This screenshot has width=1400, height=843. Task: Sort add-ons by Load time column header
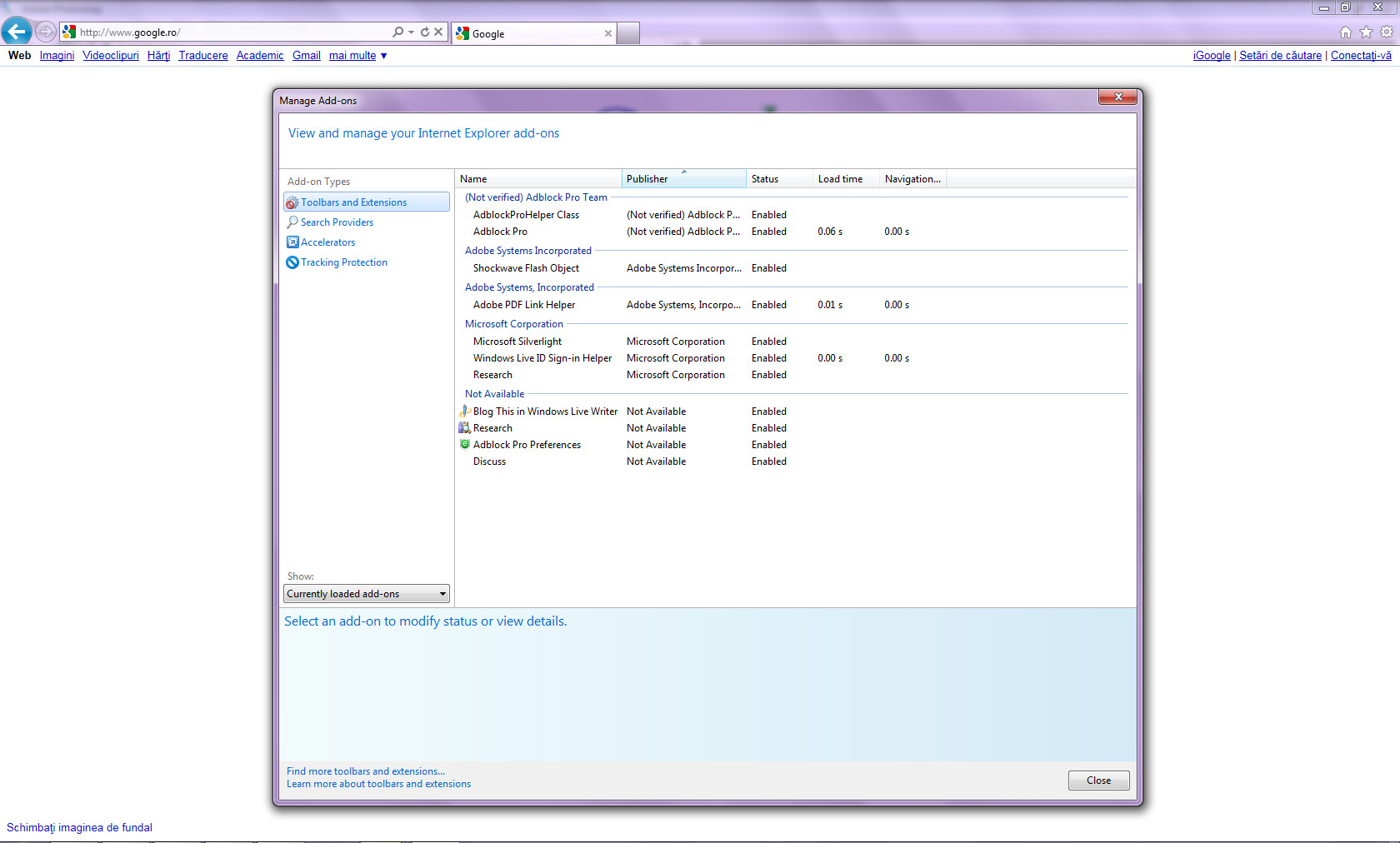[x=847, y=179]
